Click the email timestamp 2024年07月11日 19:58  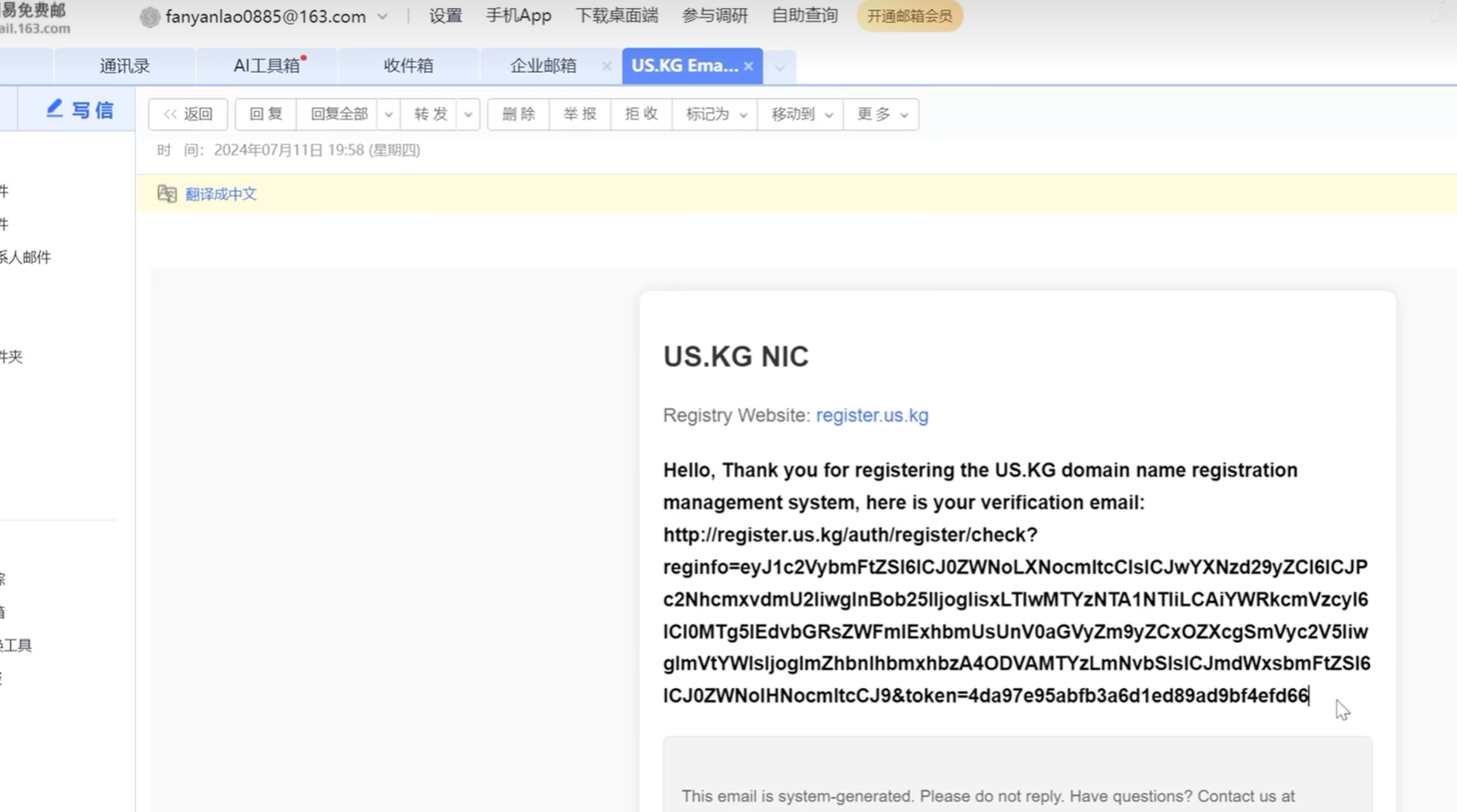(289, 150)
